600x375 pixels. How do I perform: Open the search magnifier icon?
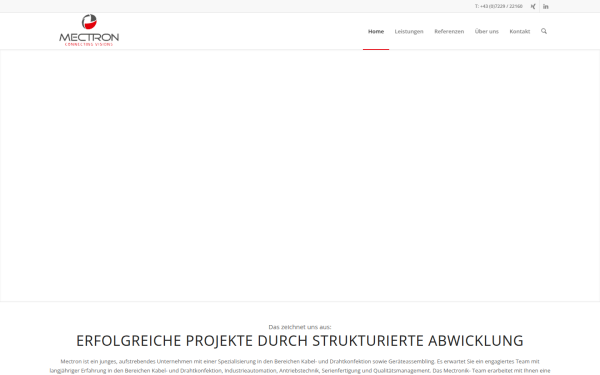point(544,31)
